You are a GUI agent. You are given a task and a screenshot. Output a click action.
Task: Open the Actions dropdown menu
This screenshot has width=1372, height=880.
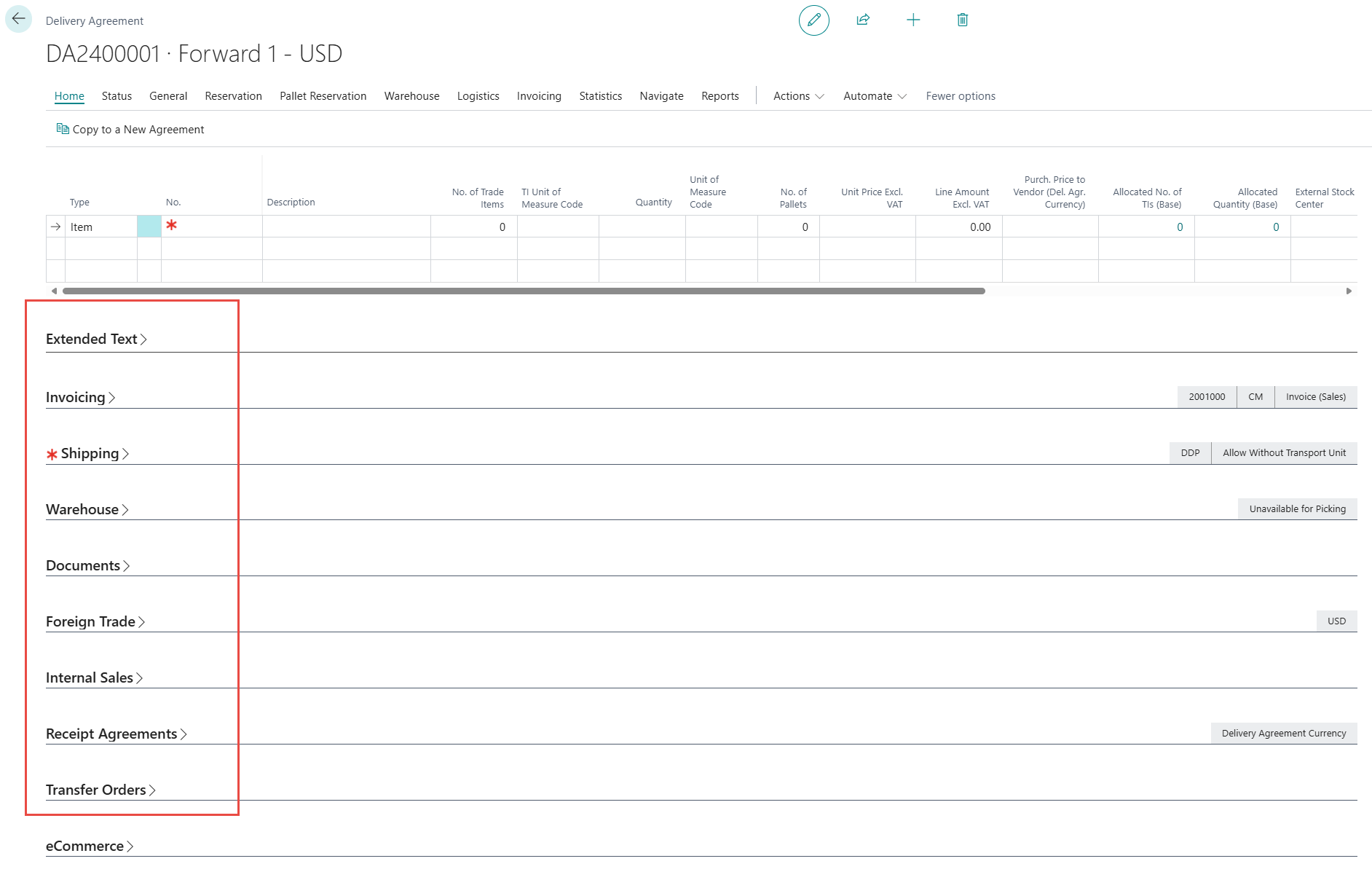click(x=798, y=96)
